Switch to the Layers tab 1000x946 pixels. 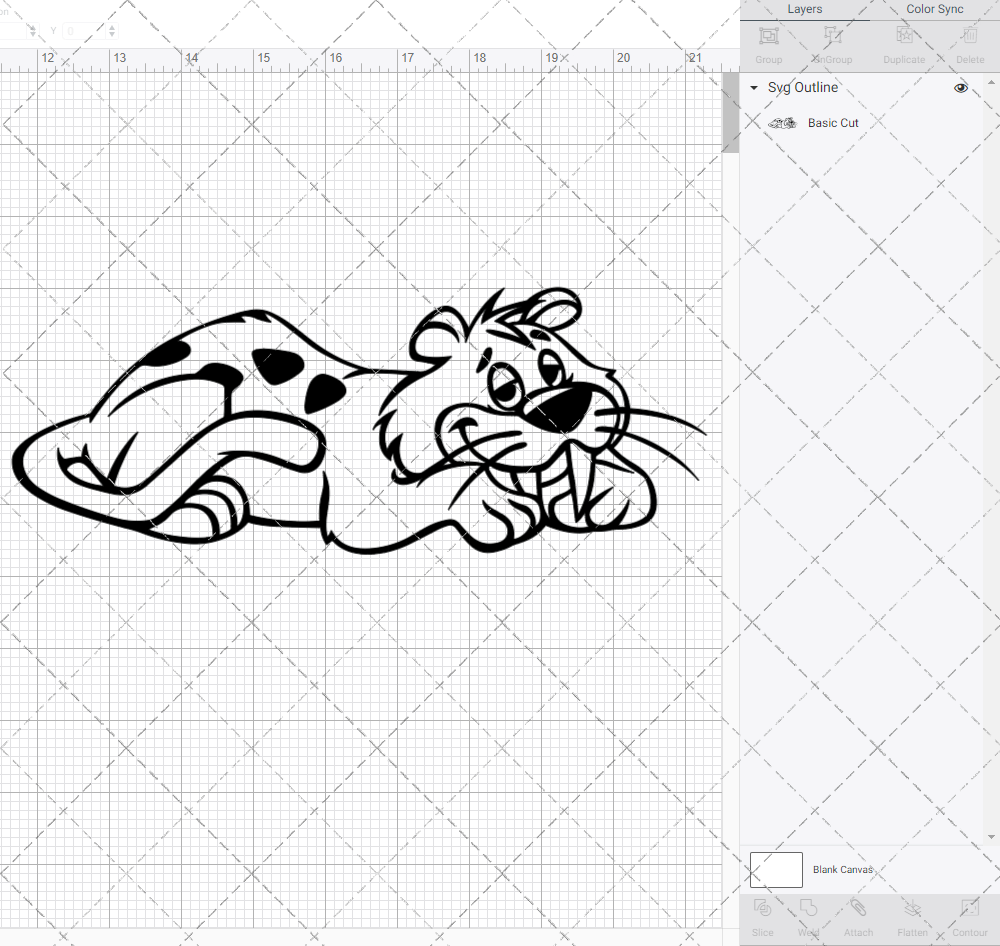point(804,10)
